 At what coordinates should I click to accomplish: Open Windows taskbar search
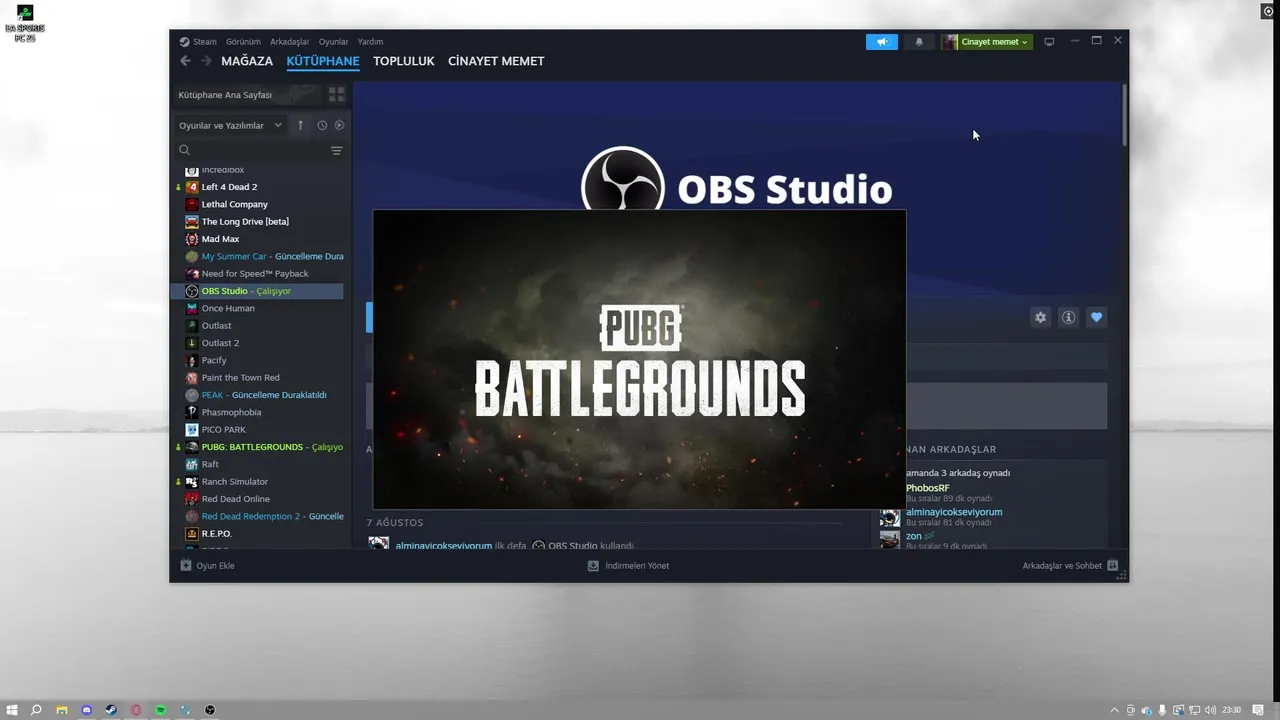pos(36,710)
